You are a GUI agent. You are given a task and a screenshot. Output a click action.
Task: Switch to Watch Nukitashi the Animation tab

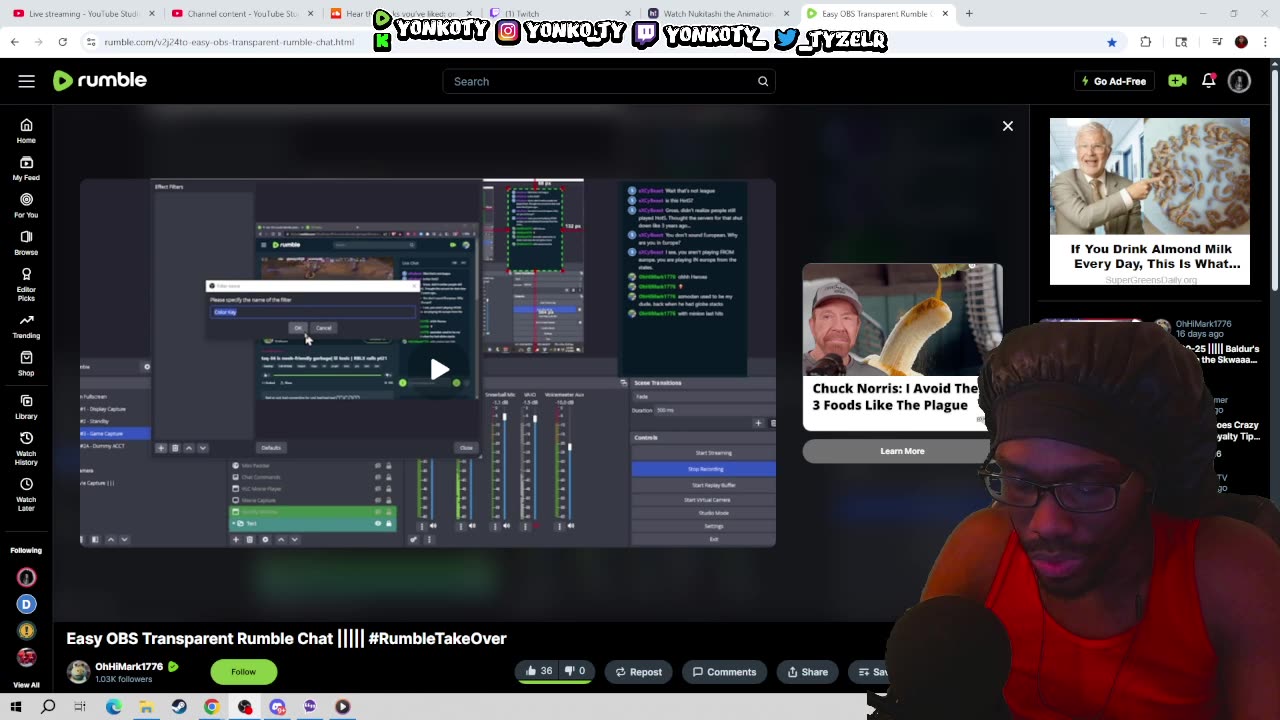[x=716, y=14]
